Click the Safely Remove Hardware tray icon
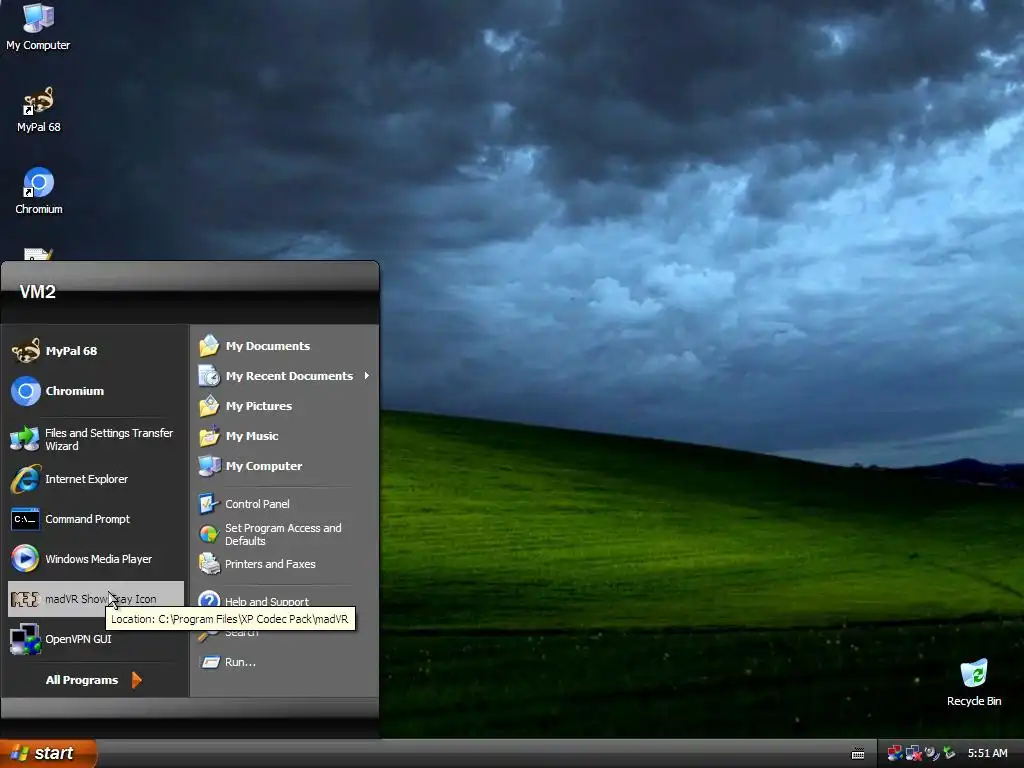Viewport: 1024px width, 768px height. tap(949, 753)
